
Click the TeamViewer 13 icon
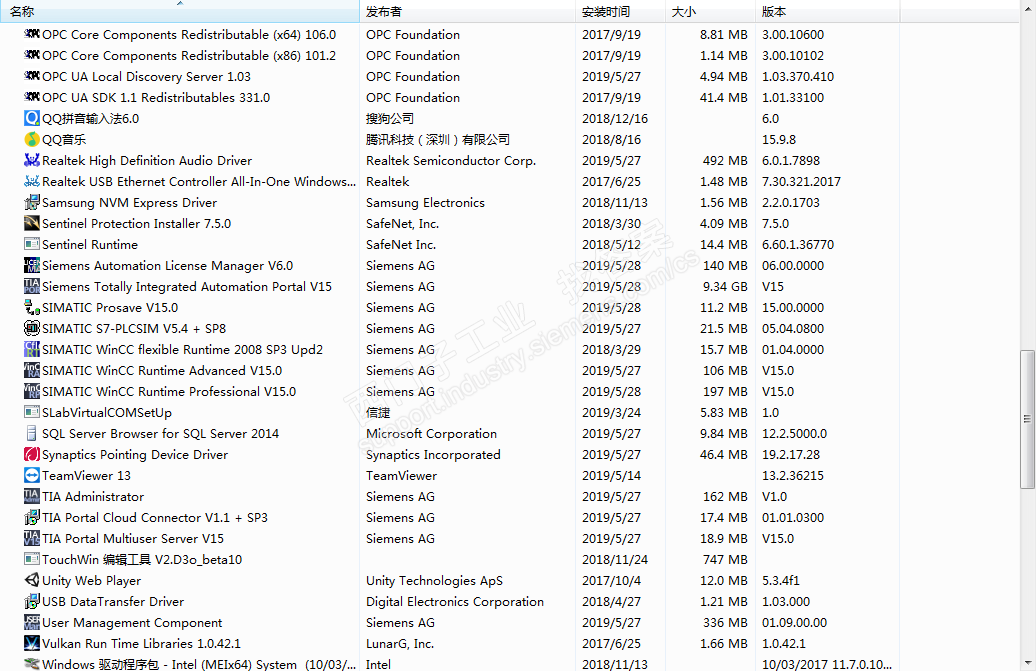32,476
